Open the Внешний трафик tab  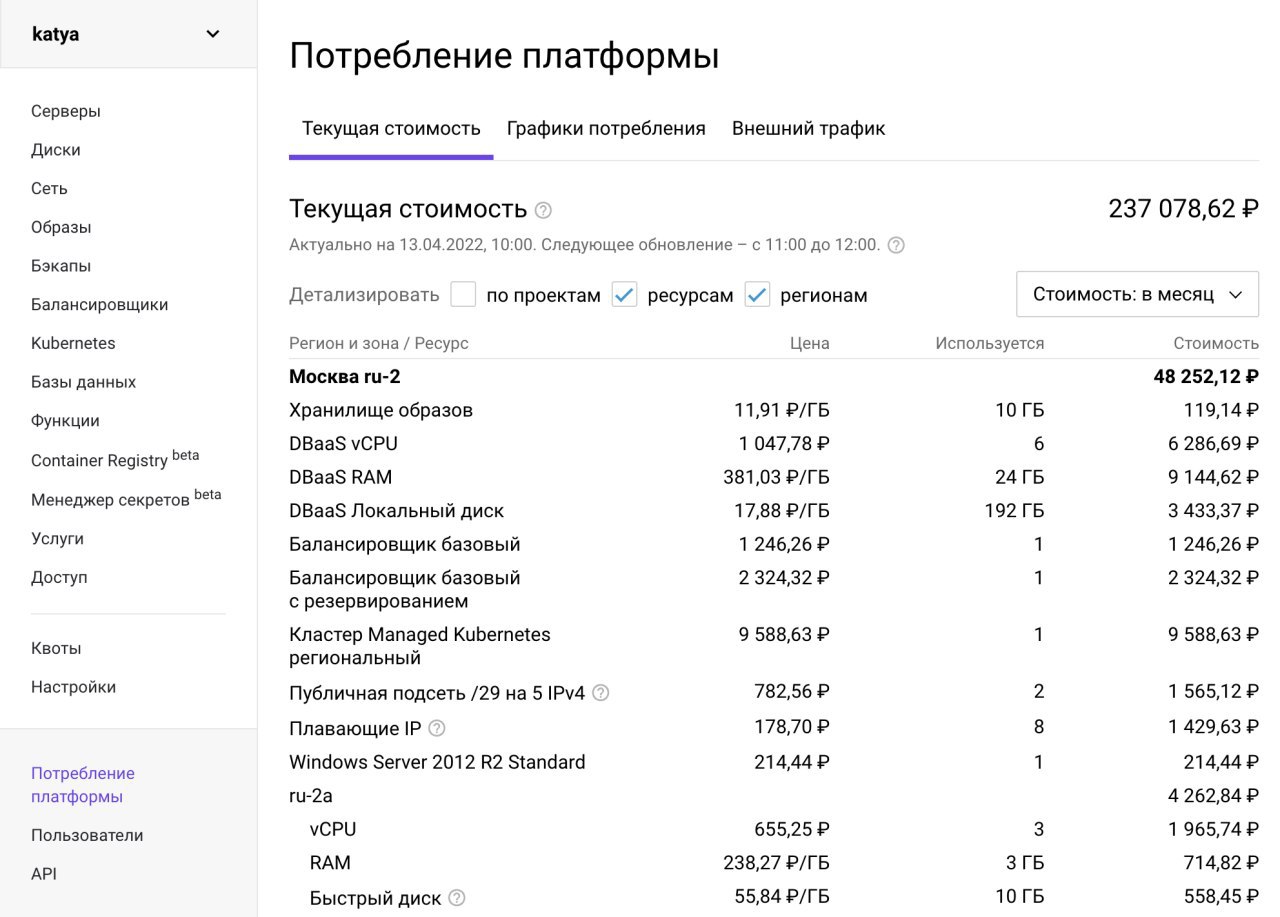click(807, 128)
